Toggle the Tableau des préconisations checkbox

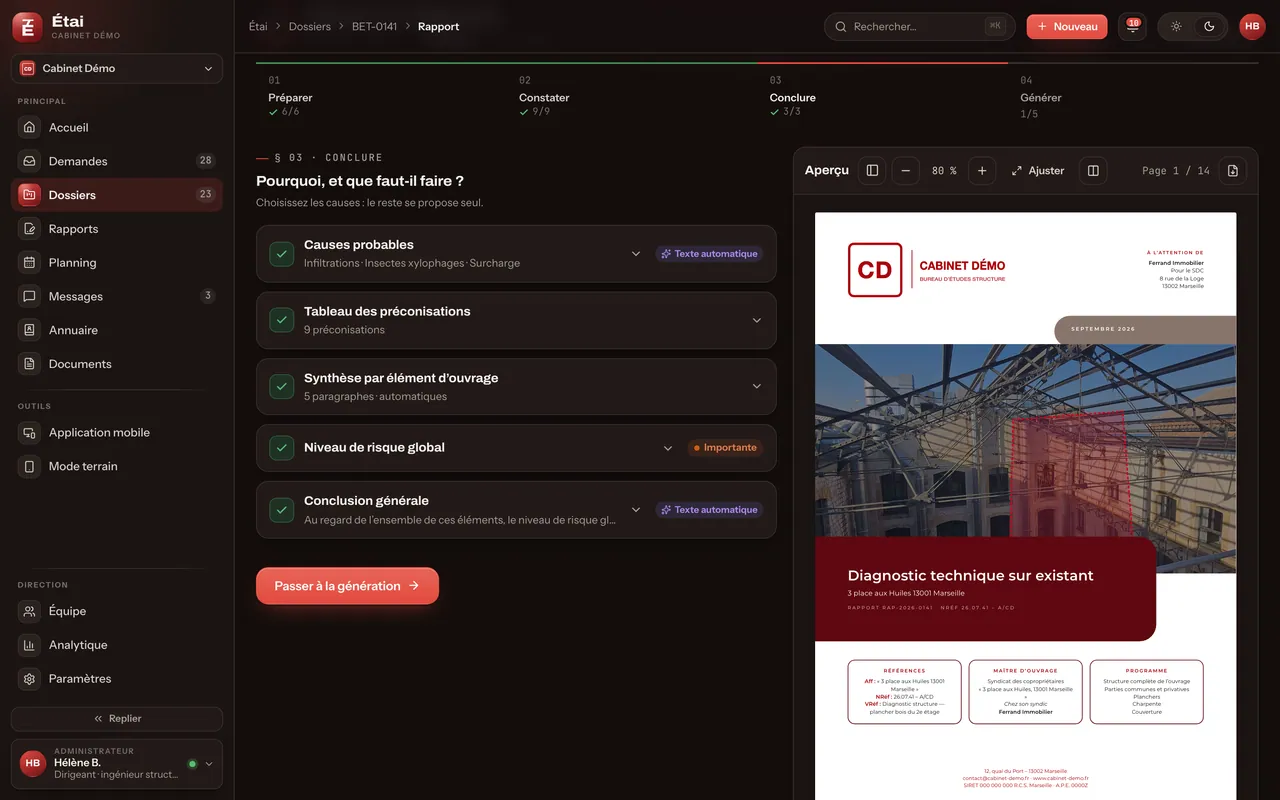coord(281,320)
